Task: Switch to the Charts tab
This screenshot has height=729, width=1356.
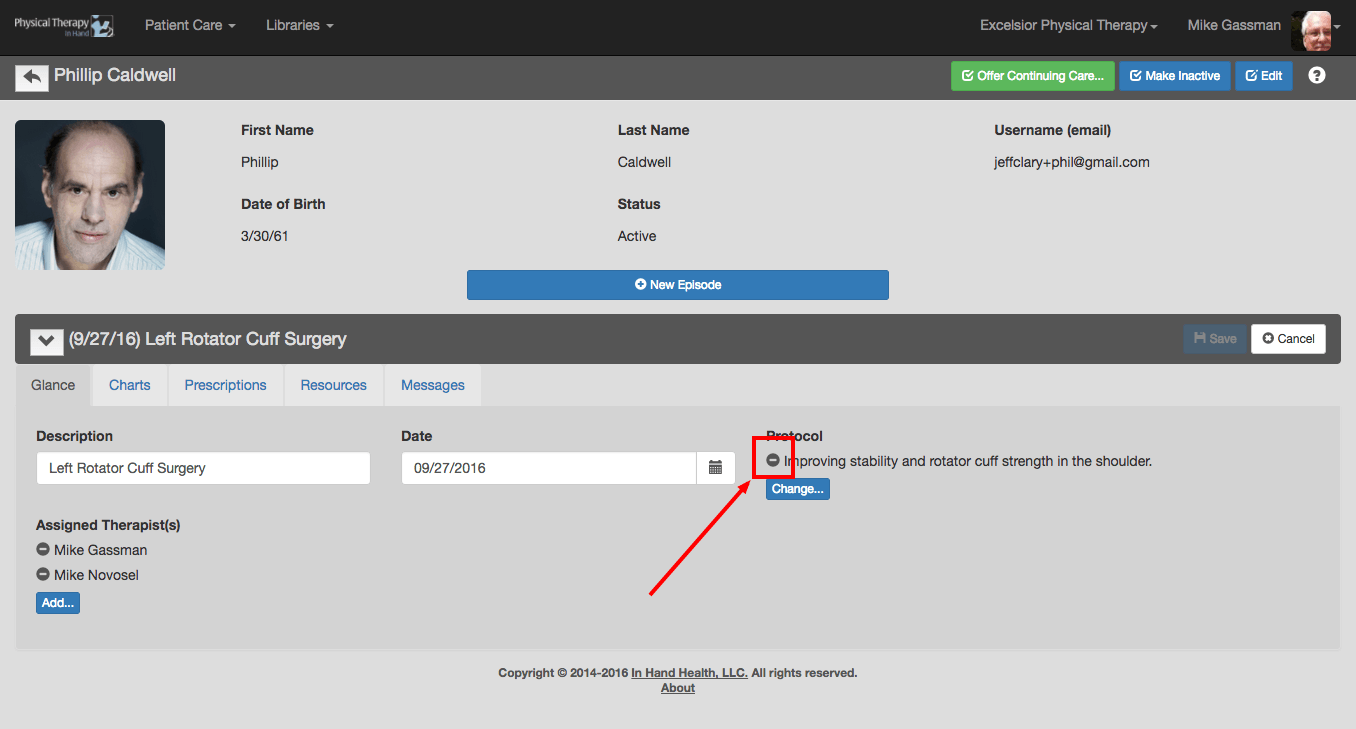Action: (x=130, y=385)
